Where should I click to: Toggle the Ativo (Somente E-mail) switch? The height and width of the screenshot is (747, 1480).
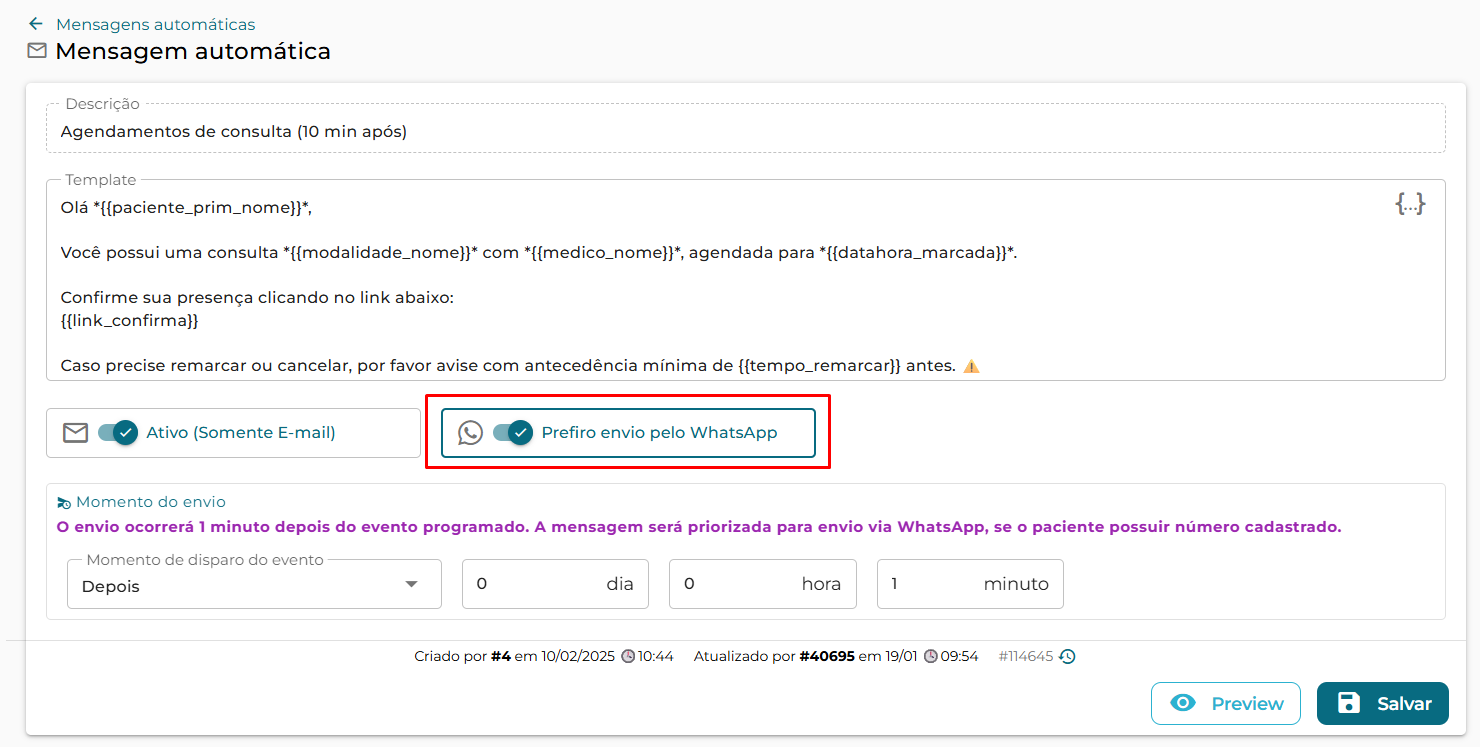[x=118, y=433]
